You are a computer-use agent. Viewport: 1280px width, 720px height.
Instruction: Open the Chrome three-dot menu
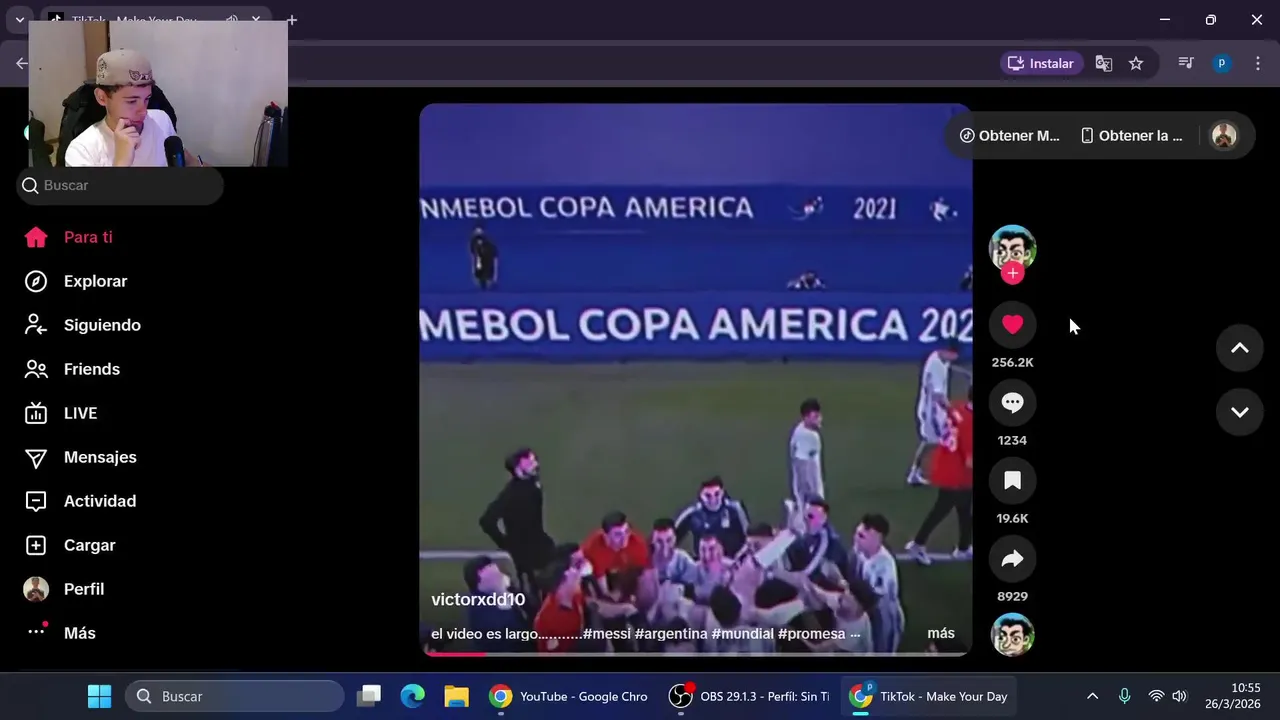1257,63
